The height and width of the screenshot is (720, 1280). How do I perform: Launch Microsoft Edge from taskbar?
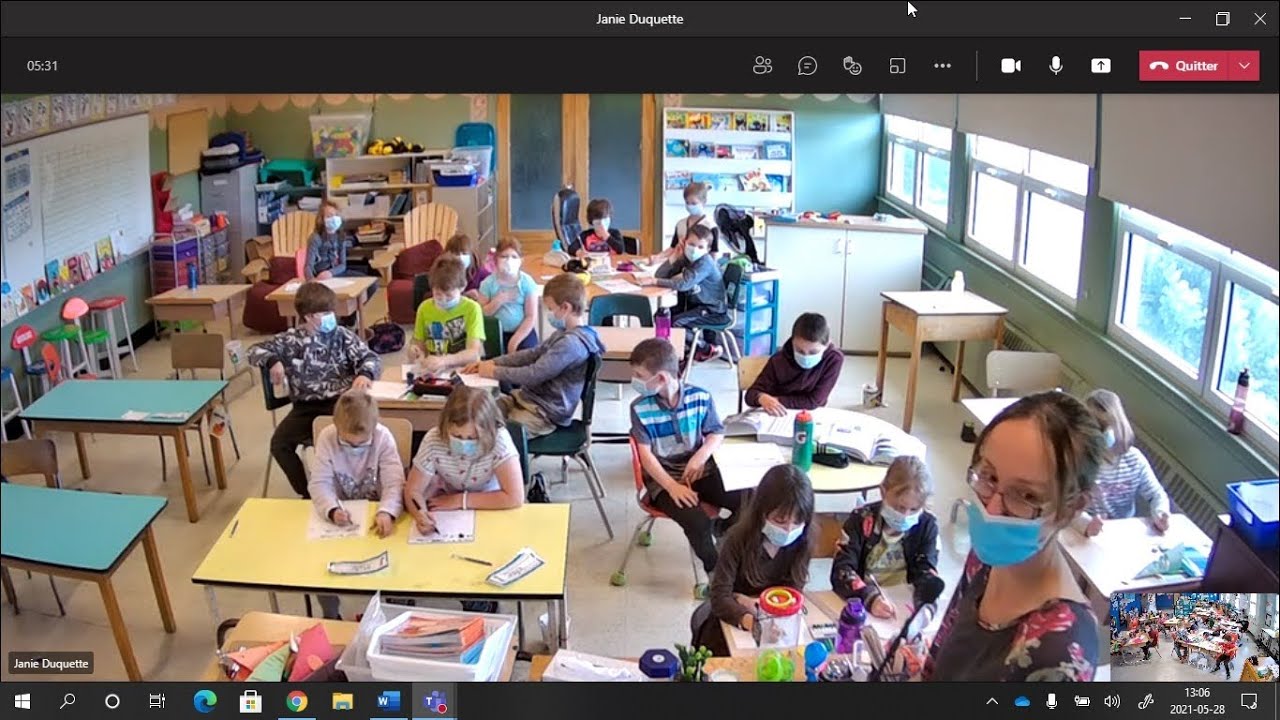(205, 701)
